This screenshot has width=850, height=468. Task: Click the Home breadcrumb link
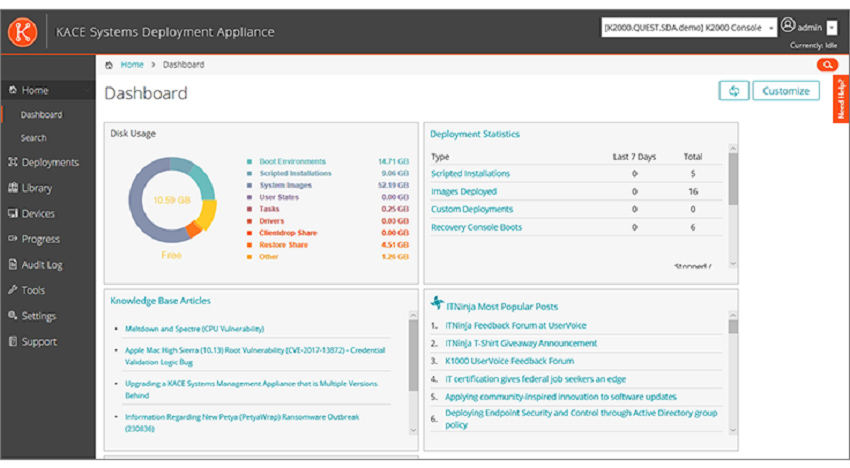click(x=132, y=65)
